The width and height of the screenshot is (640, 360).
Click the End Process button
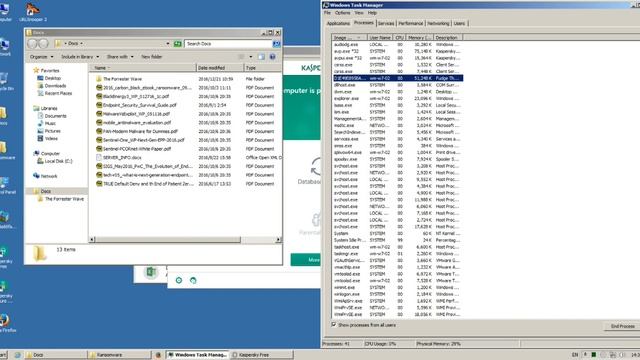tap(622, 326)
